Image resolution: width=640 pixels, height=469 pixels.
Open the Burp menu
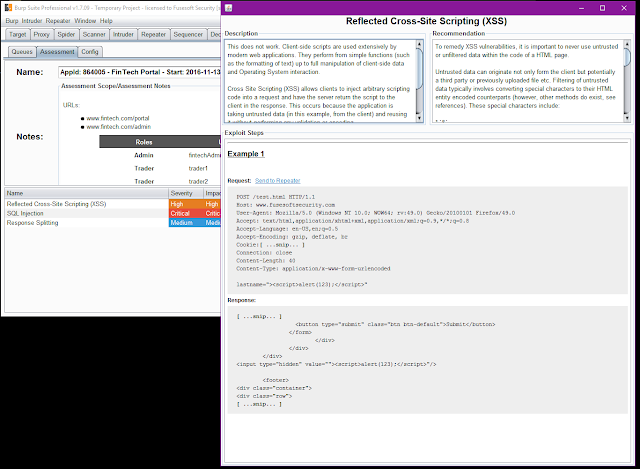click(x=12, y=21)
